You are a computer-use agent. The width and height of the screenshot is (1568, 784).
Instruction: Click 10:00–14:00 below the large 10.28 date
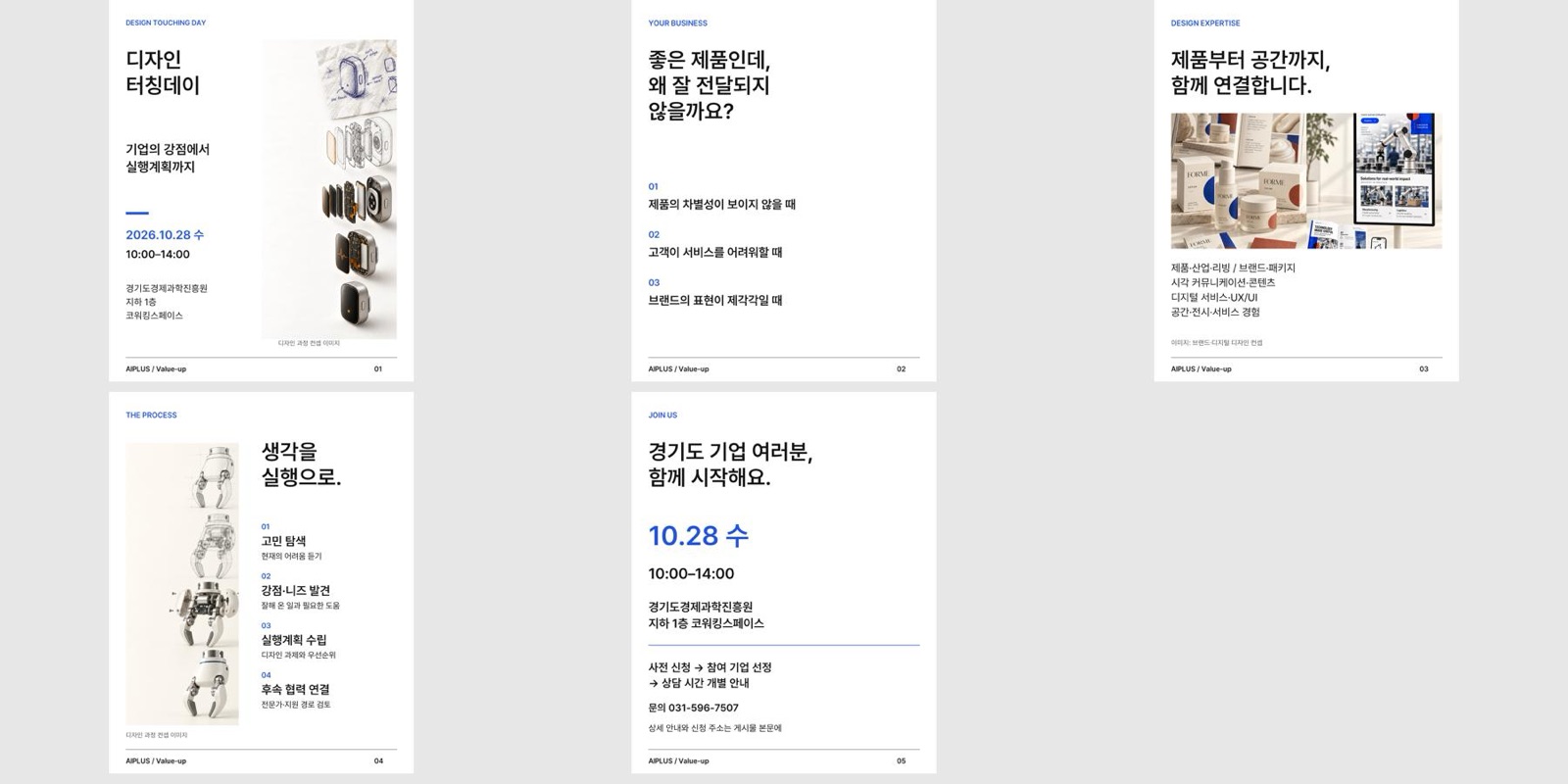(691, 573)
